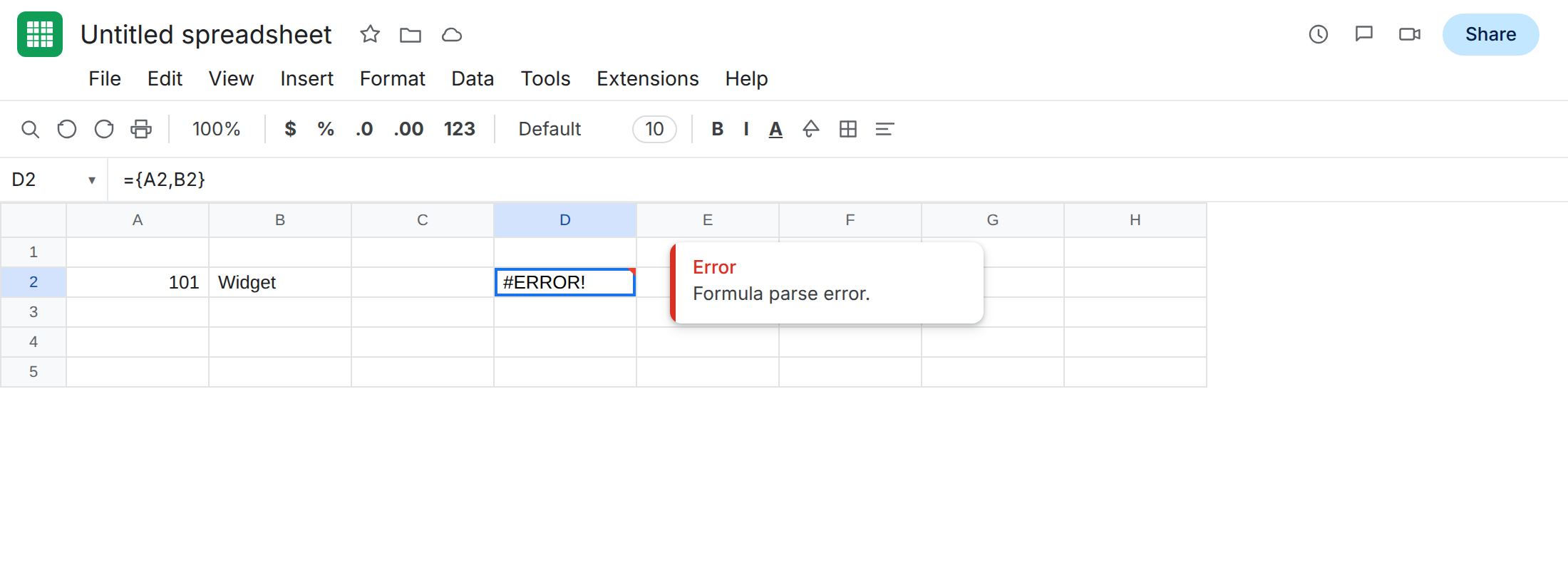Format as percent
The height and width of the screenshot is (570, 1568).
coord(326,129)
